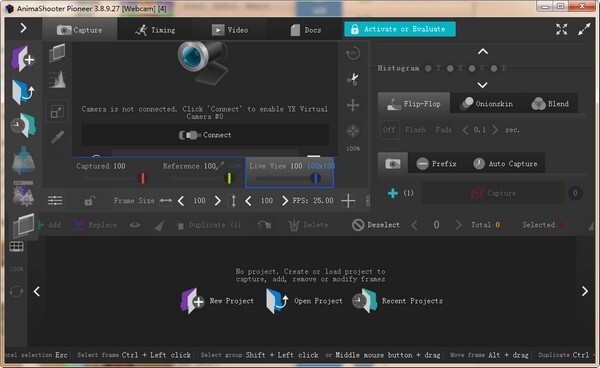Enable Flash mode in Flip-Flop
600x368 pixels.
pos(415,130)
